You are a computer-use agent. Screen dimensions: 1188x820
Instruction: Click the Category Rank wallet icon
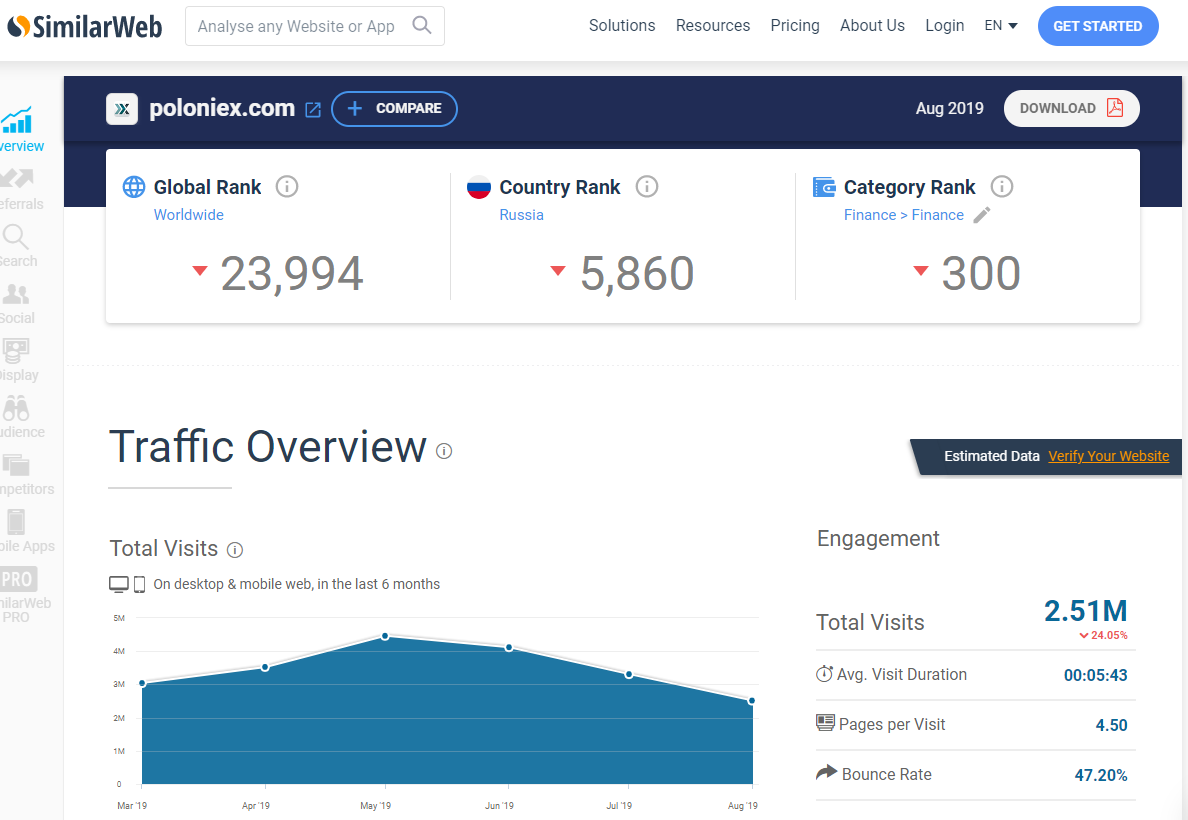coord(824,186)
